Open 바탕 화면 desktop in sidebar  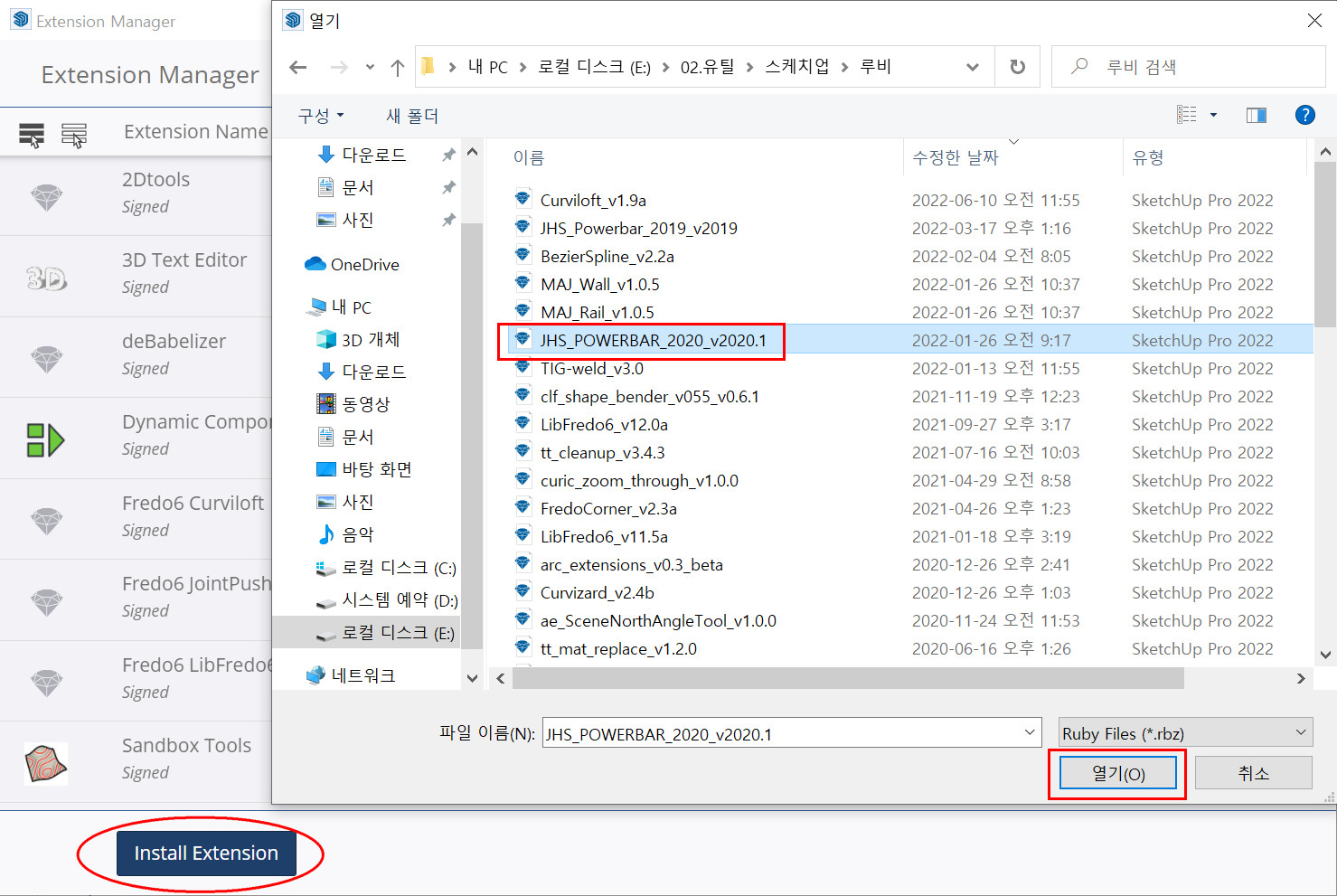click(x=363, y=469)
